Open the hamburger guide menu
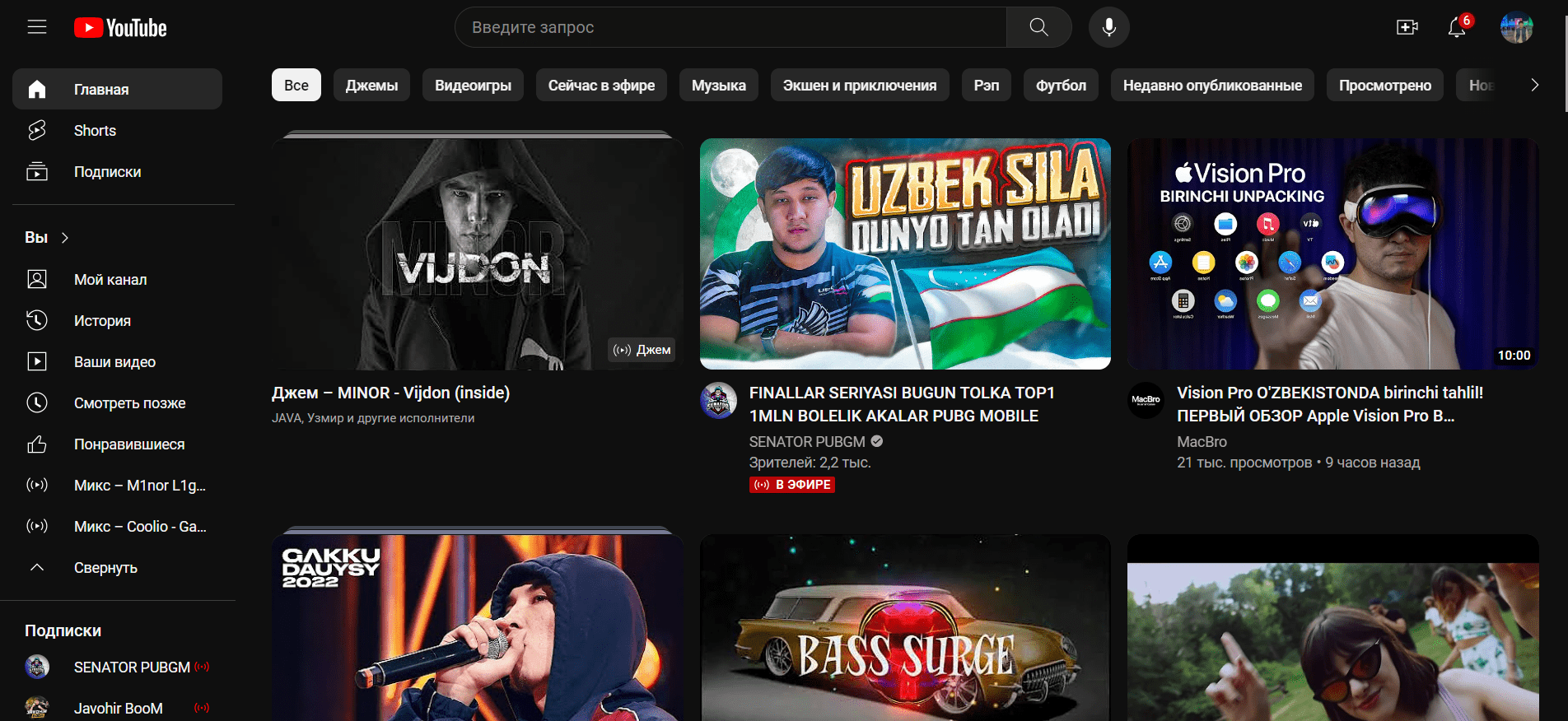This screenshot has height=721, width=1568. tap(37, 27)
